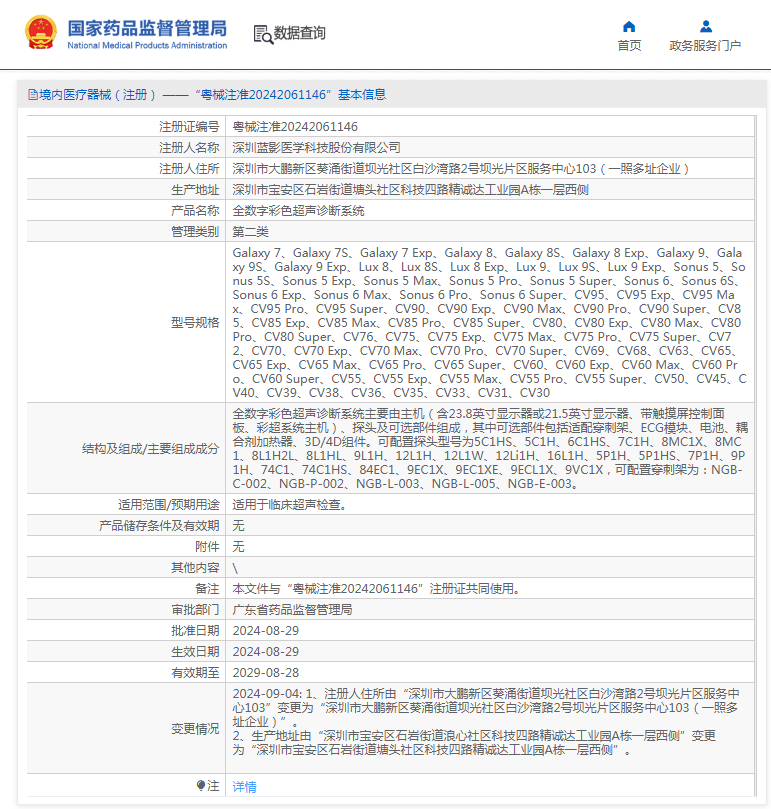This screenshot has width=771, height=809.
Task: Select intended use 适用于临床超声检查。
Action: point(290,505)
